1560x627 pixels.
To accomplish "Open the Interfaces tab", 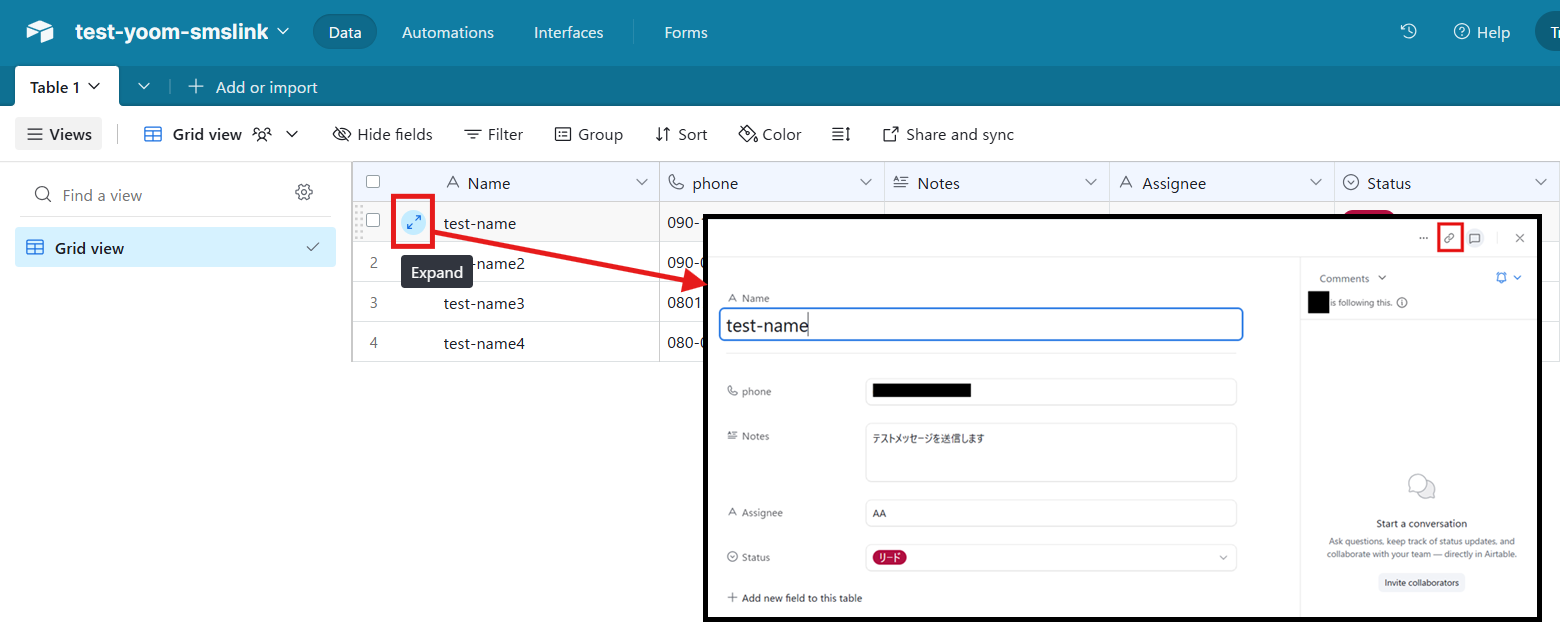I will click(568, 33).
